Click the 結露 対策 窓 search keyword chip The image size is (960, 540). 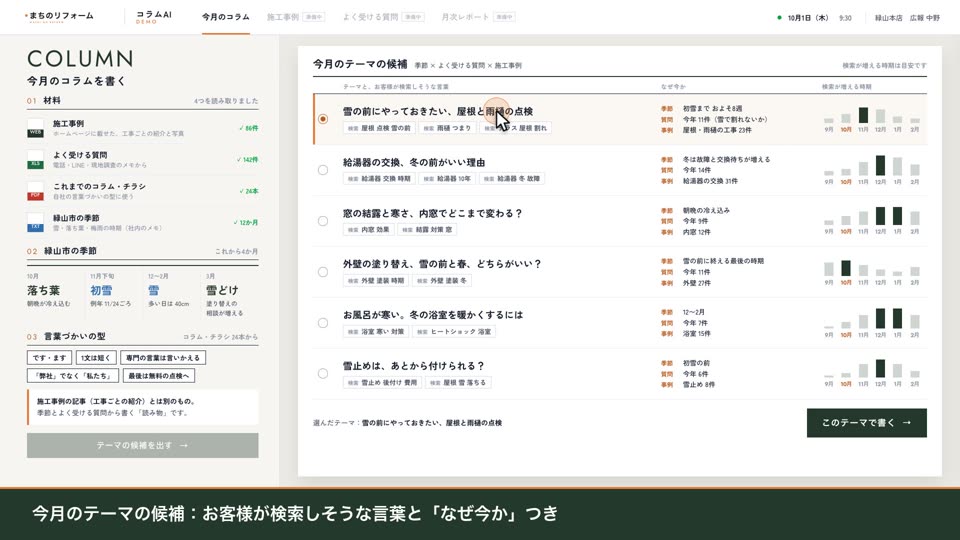tap(427, 230)
